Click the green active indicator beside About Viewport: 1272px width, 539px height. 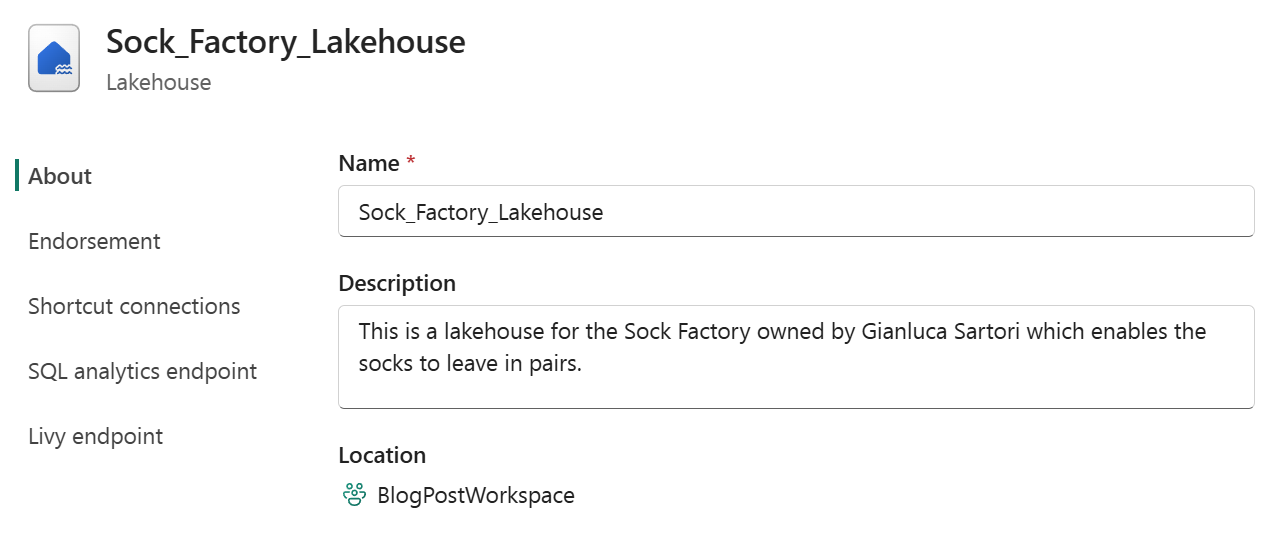coord(17,175)
